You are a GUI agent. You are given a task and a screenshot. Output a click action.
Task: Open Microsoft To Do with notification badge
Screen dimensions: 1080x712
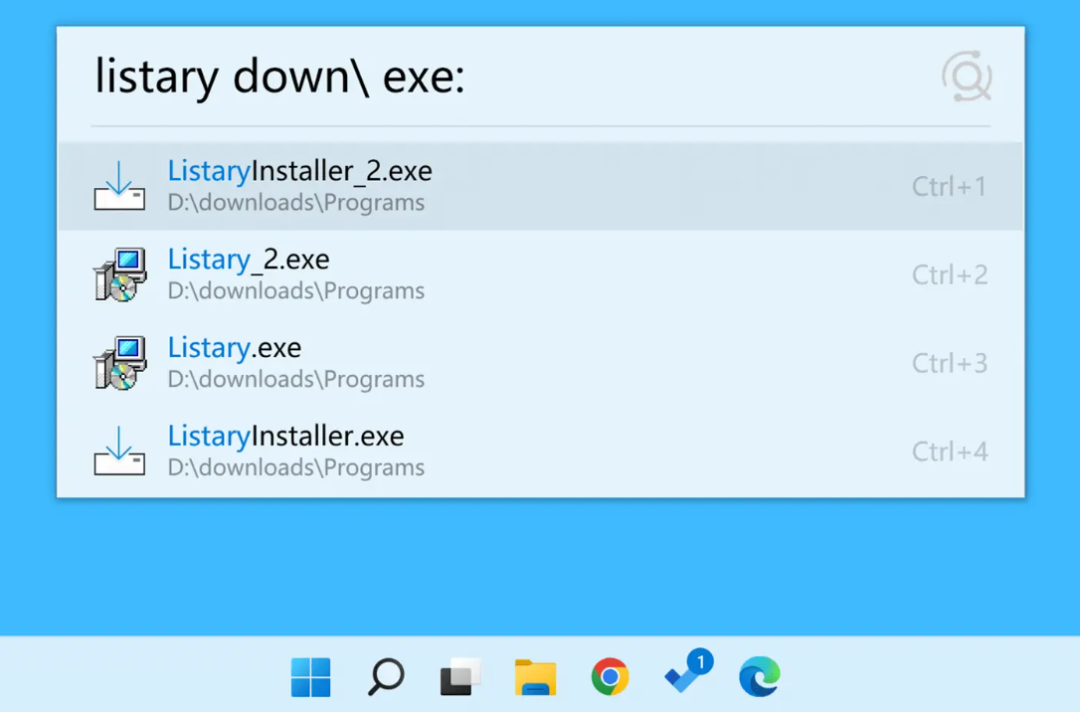[684, 677]
